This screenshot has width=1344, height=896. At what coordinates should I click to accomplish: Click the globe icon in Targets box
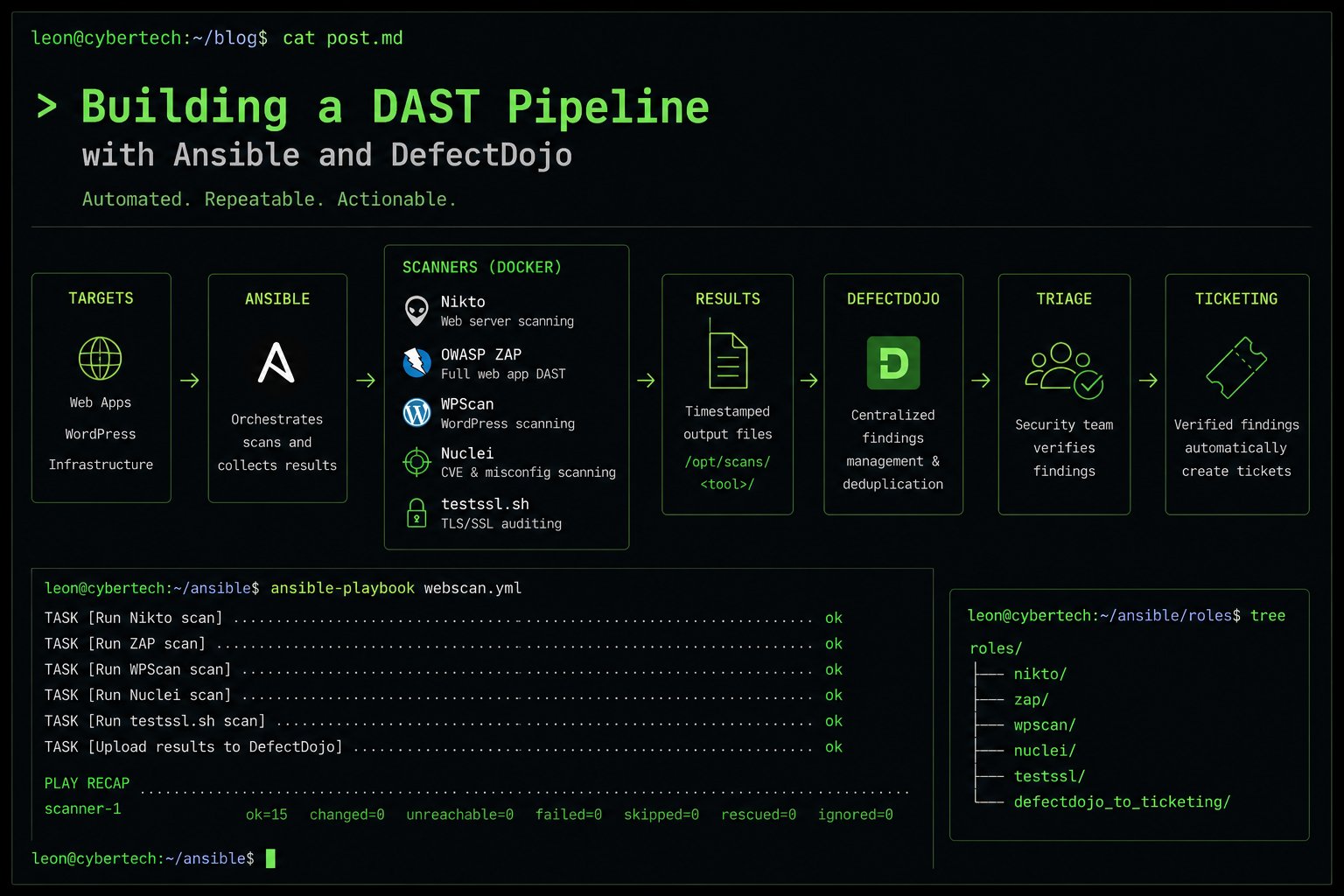coord(101,358)
